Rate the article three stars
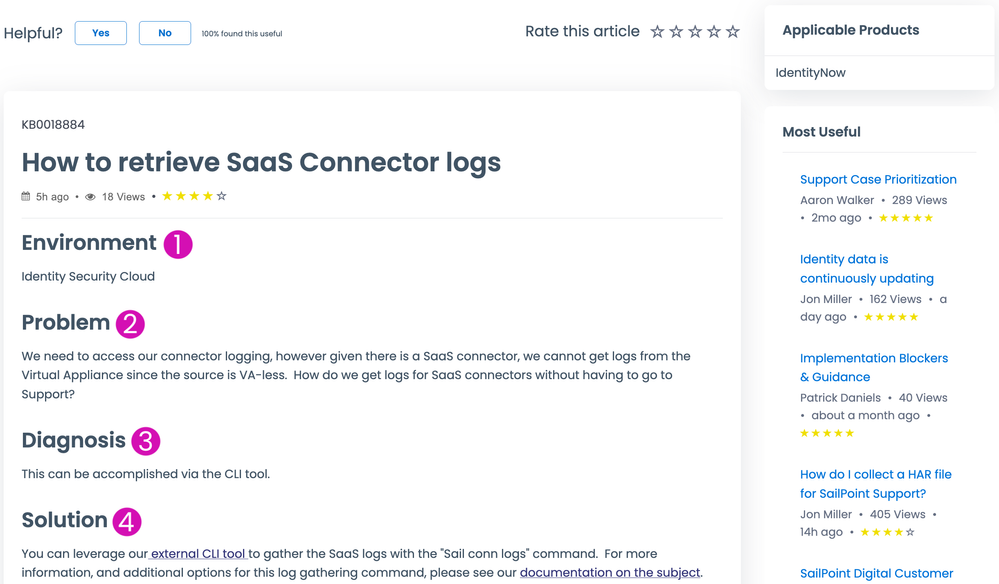 695,32
